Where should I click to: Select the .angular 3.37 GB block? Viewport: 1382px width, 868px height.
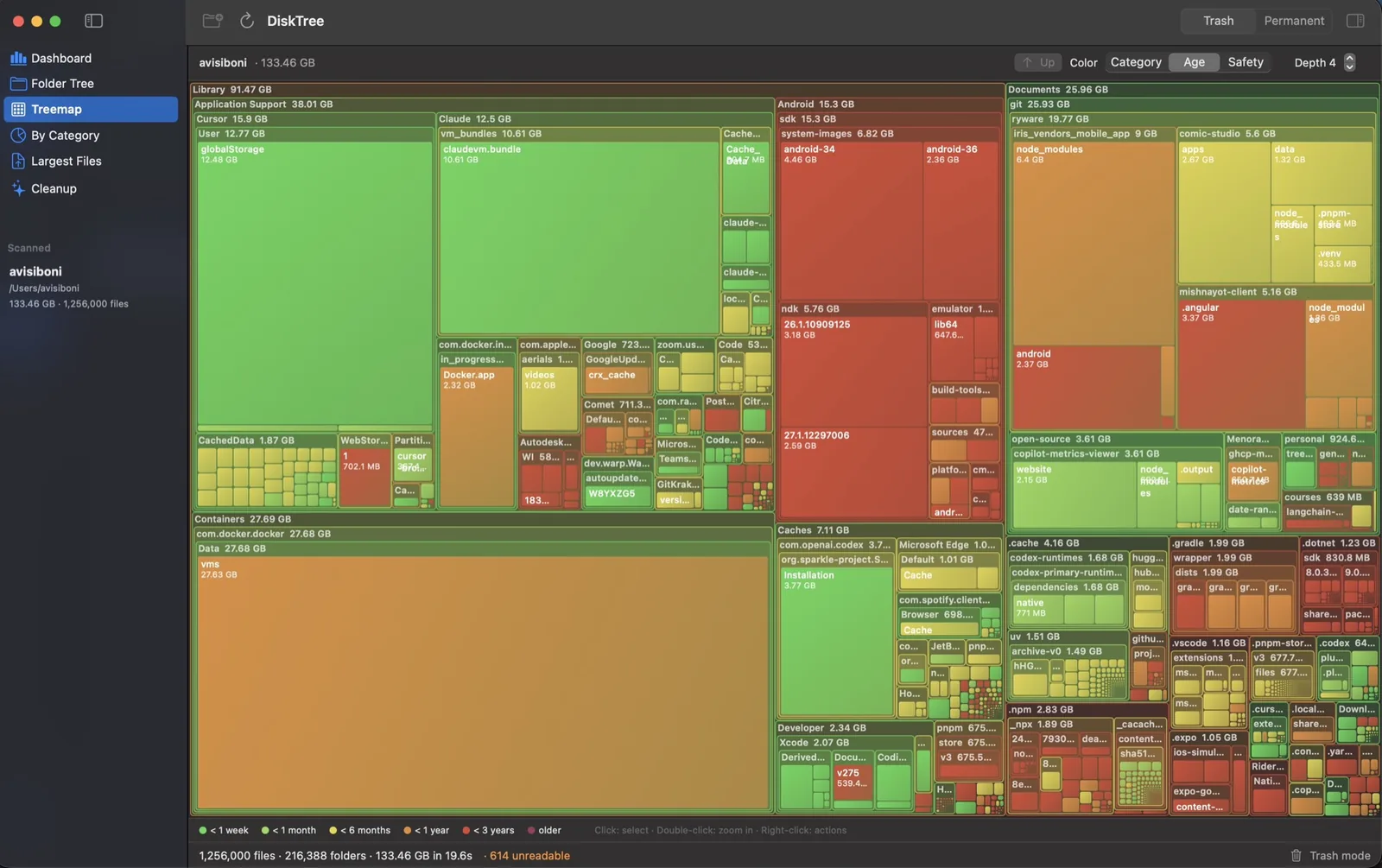[x=1240, y=363]
